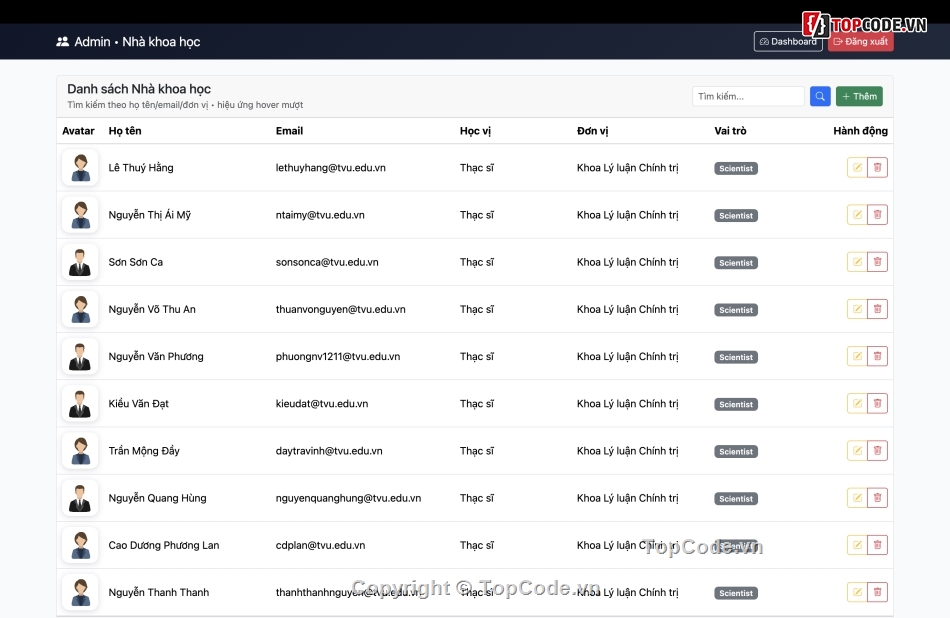
Task: Click email thuanvonguyen@tvu.edu.vn
Action: [x=340, y=310]
